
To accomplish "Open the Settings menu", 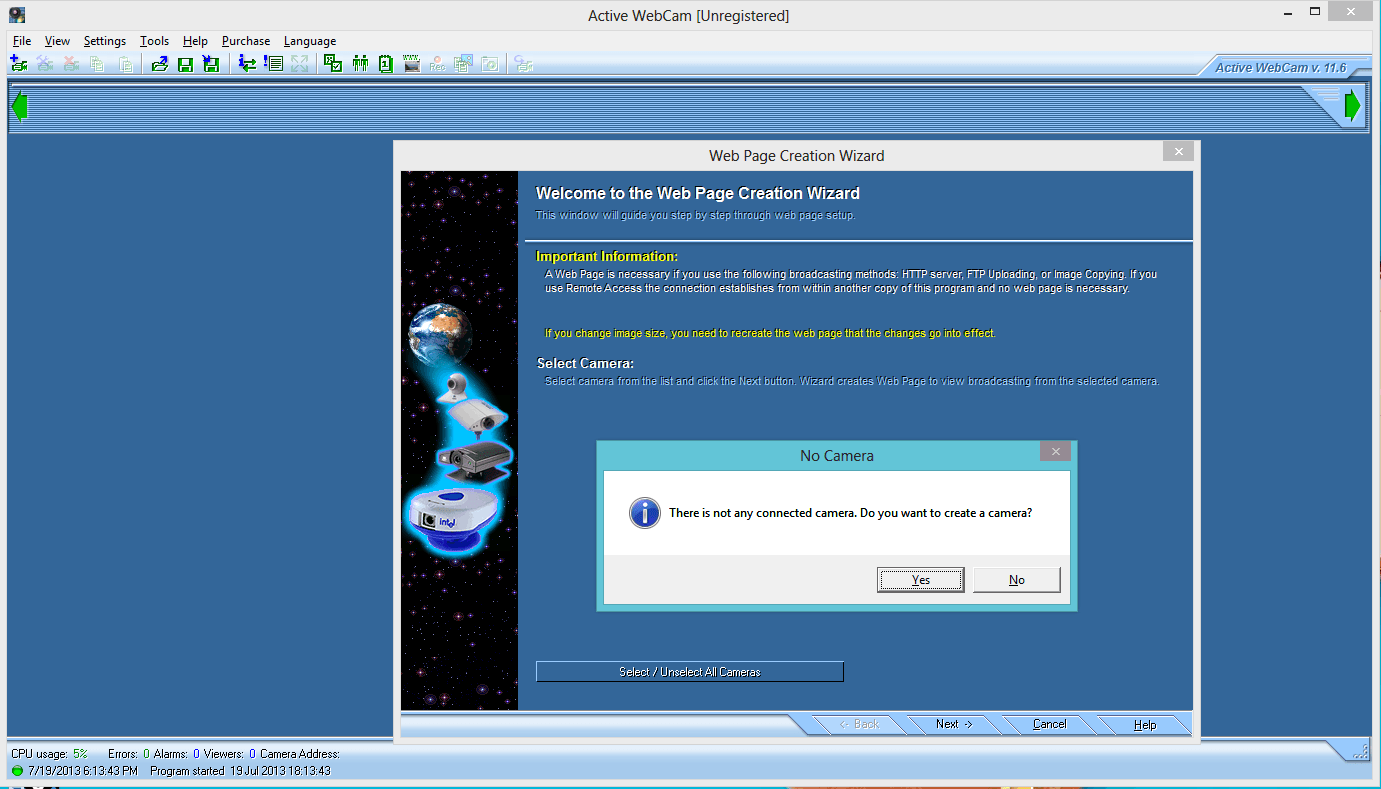I will click(104, 41).
